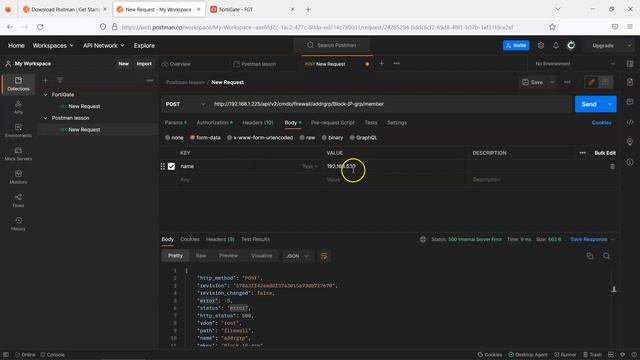Viewport: 640px width, 360px height.
Task: Open the POST method dropdown
Action: [x=185, y=104]
